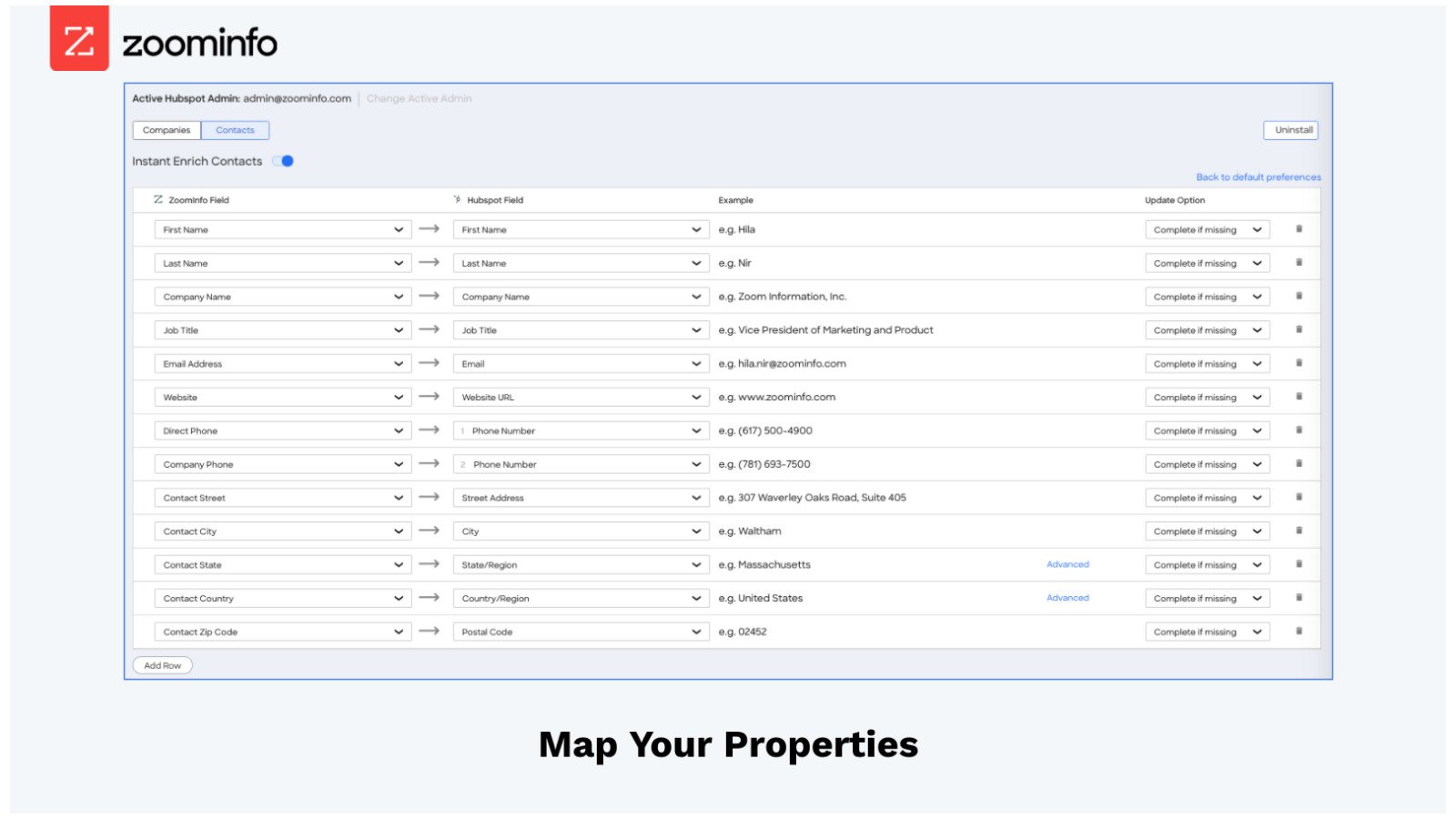Click the example 'e.g. hila.nir@zoominfo.com'
The width and height of the screenshot is (1456, 819).
tap(783, 364)
